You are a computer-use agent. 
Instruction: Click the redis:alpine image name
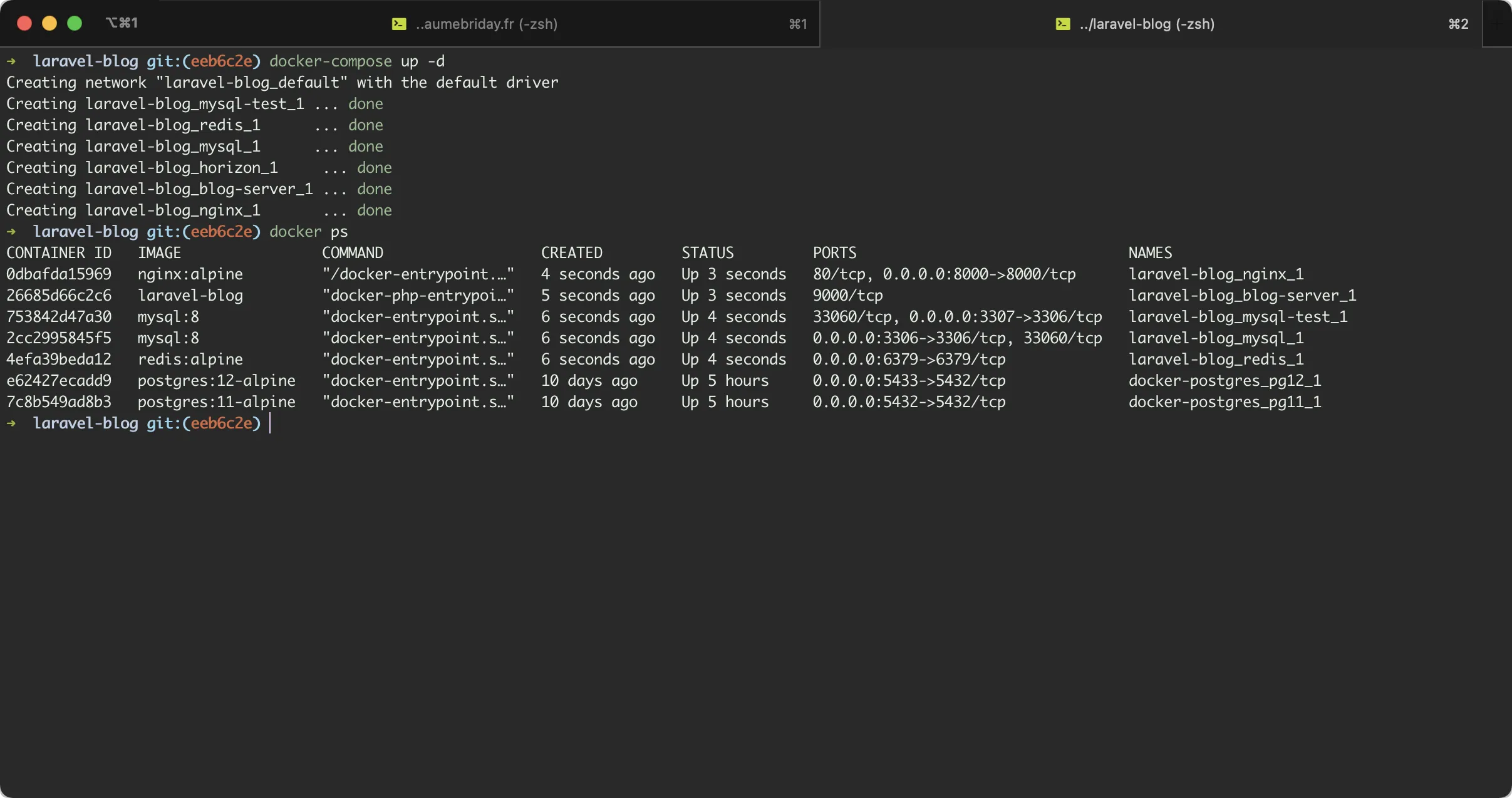point(190,360)
